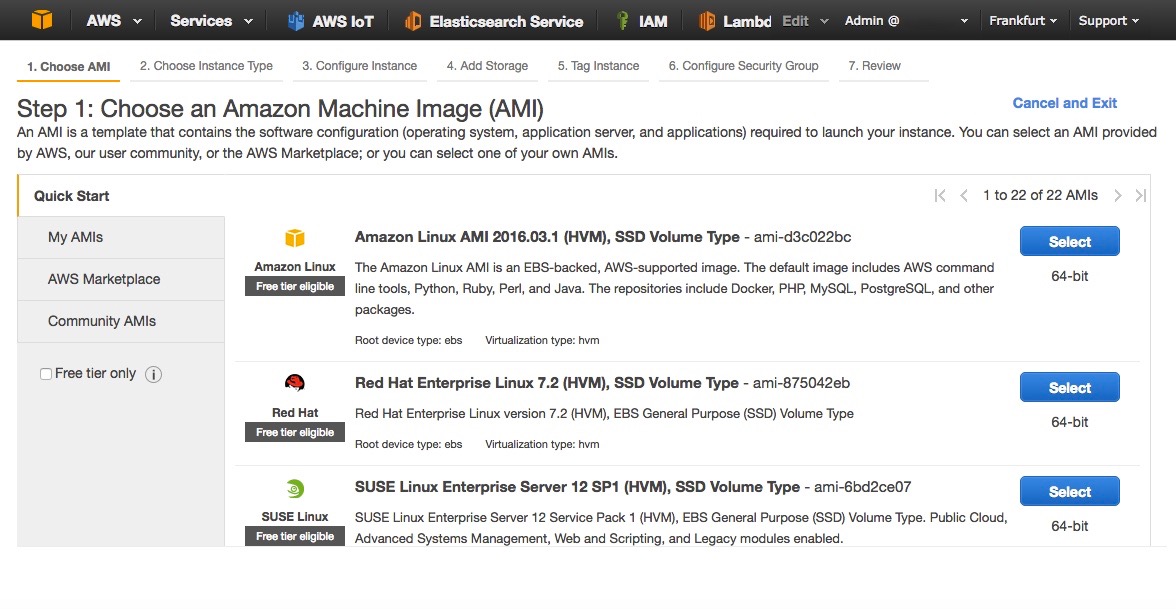Click the AWS cube logo icon

click(x=42, y=20)
